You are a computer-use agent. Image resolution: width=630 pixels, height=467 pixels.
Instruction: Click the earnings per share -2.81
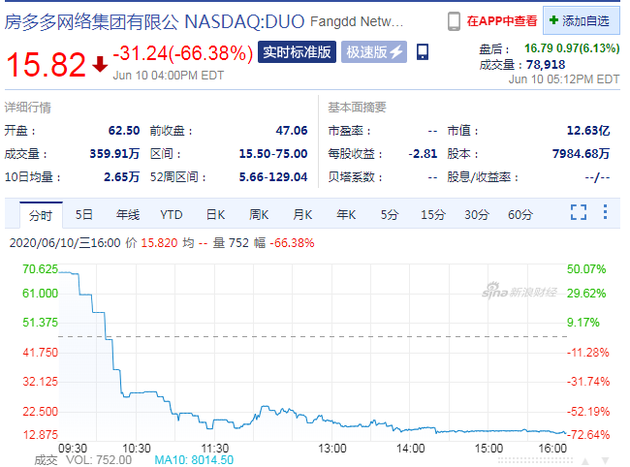(423, 154)
